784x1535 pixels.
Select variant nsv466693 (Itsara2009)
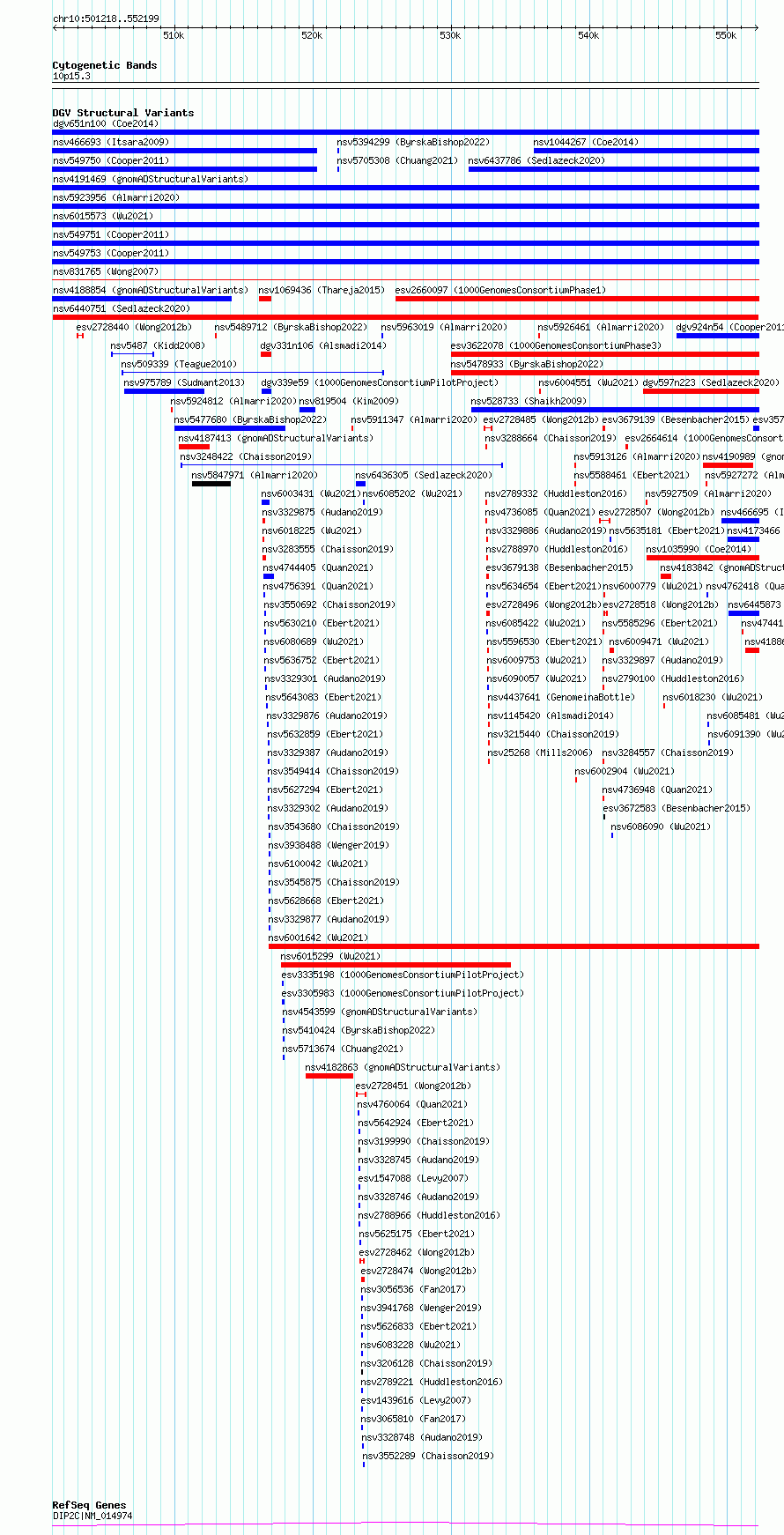click(x=111, y=142)
